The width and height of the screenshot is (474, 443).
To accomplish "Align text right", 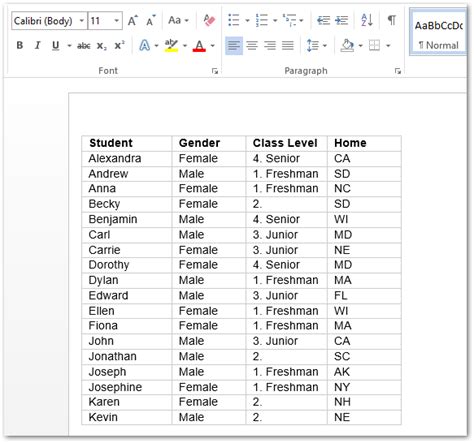I will point(270,45).
